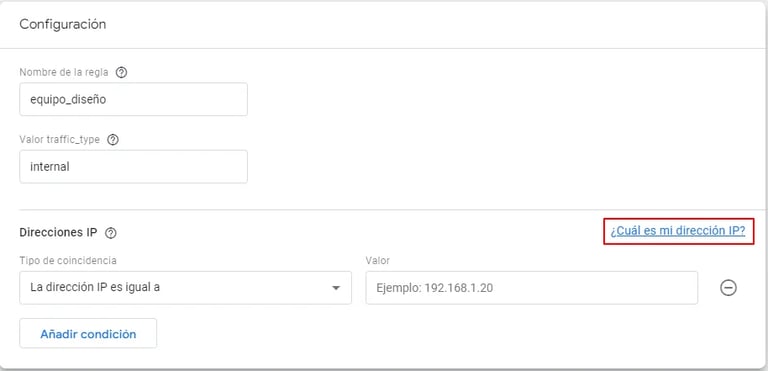Click the 'Direcciones IP' section heading
Viewport: 768px width, 371px height.
(58, 232)
